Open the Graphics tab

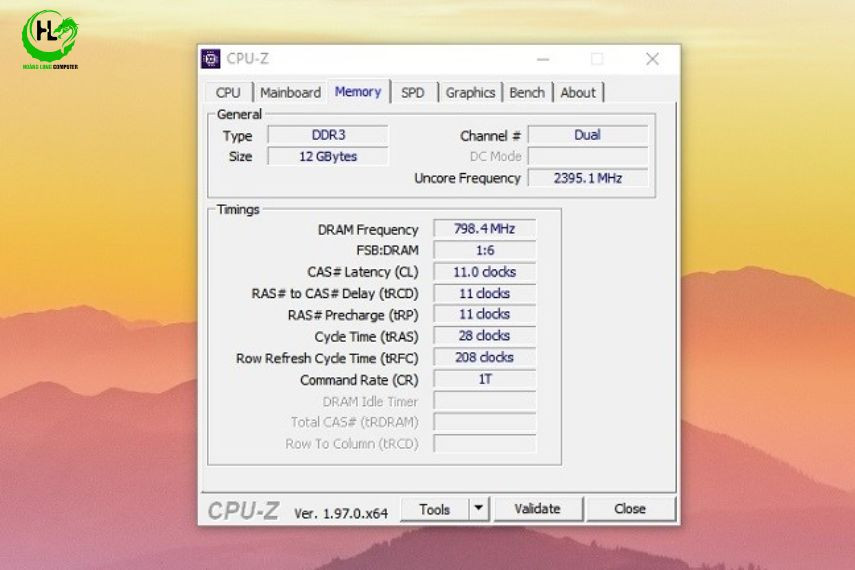tap(470, 93)
